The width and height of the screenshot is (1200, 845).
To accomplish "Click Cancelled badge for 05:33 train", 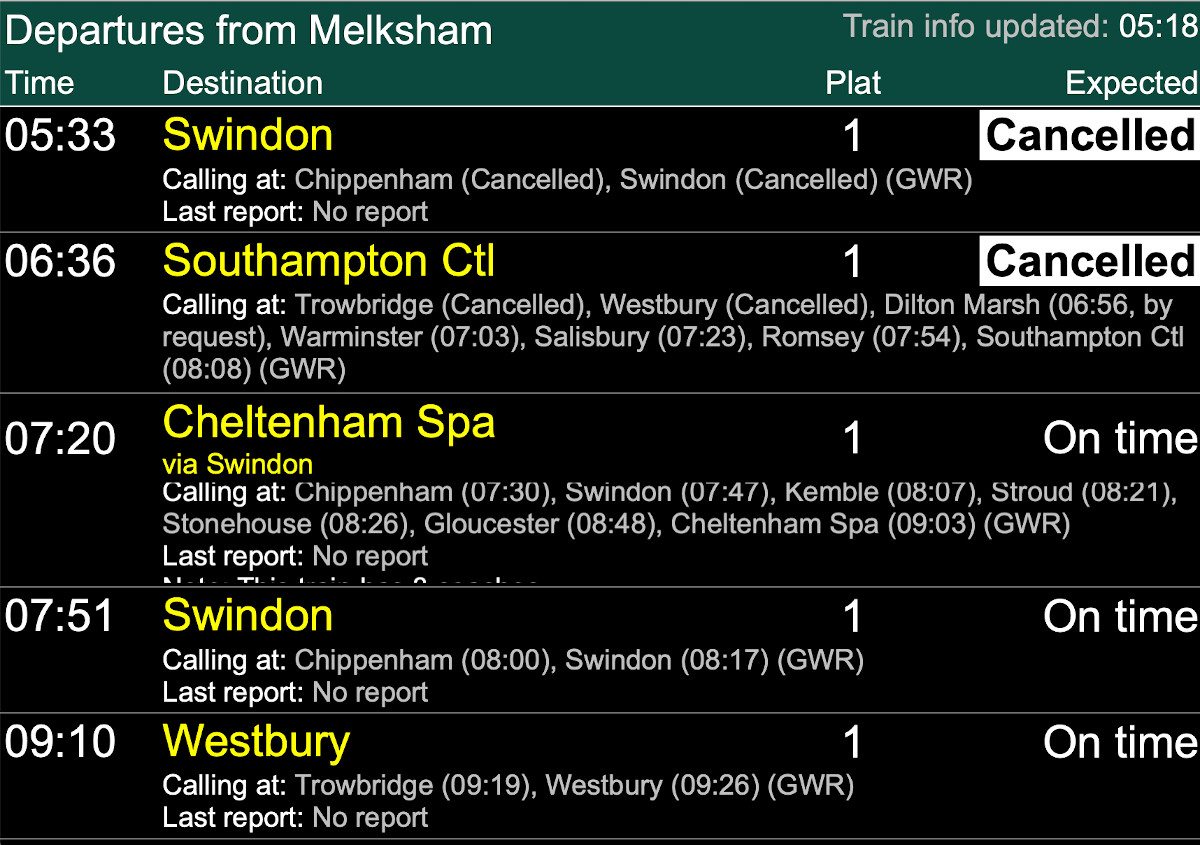I will click(x=1089, y=135).
